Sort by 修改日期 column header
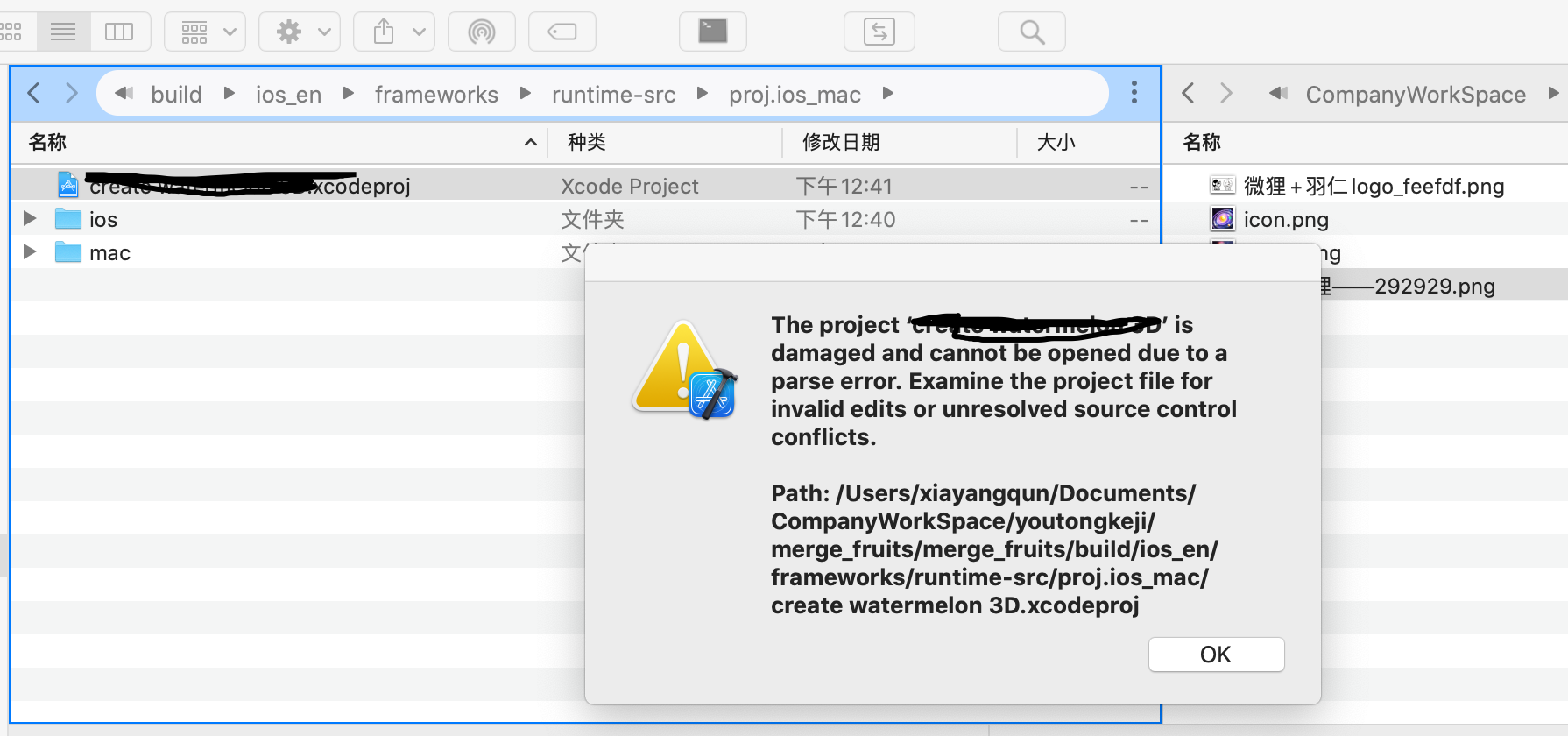Image resolution: width=1568 pixels, height=736 pixels. point(841,142)
